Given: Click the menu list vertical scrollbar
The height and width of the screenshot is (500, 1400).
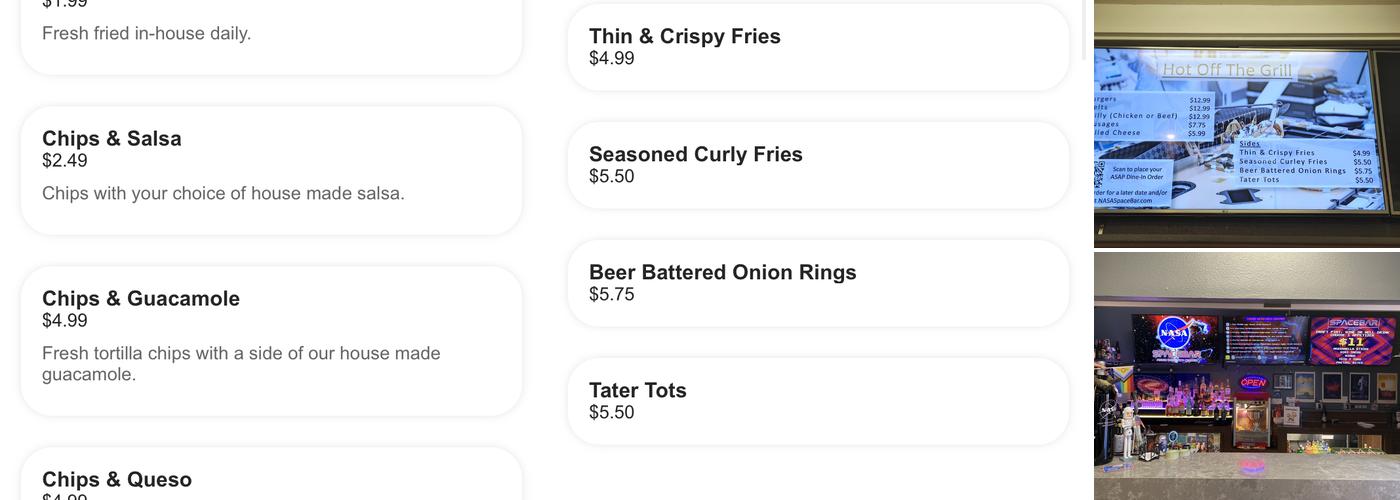Looking at the screenshot, I should [1086, 30].
